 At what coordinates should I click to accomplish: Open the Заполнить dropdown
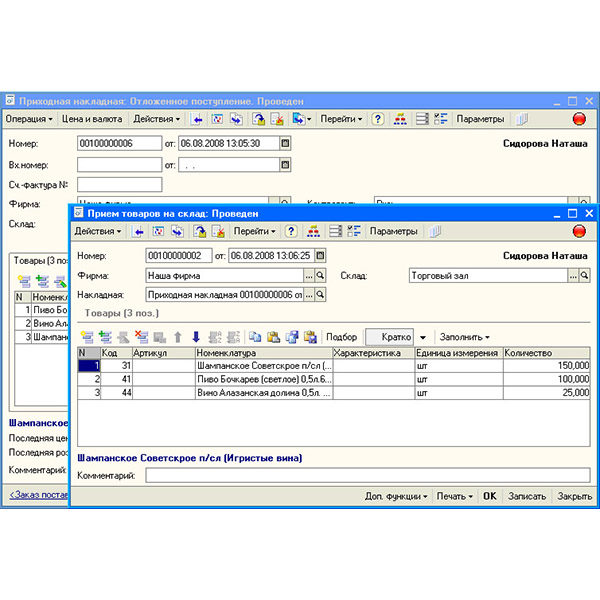point(465,337)
